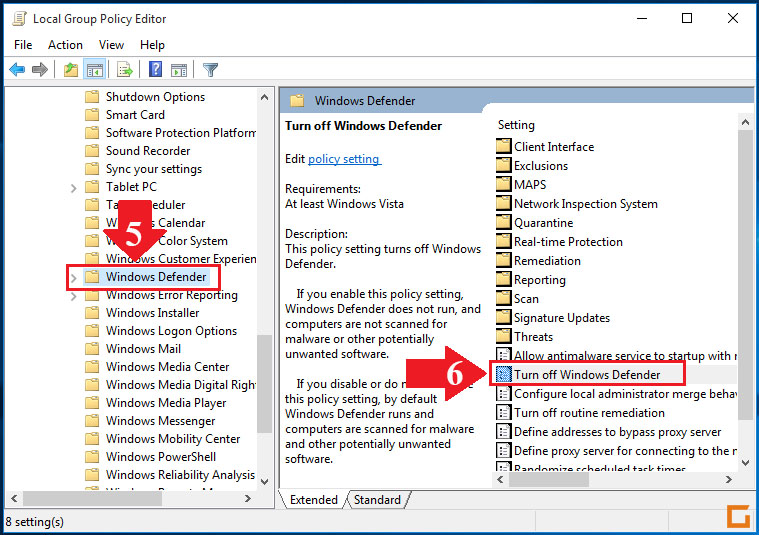Image resolution: width=759 pixels, height=535 pixels.
Task: Click the Reporting folder icon
Action: tap(503, 279)
